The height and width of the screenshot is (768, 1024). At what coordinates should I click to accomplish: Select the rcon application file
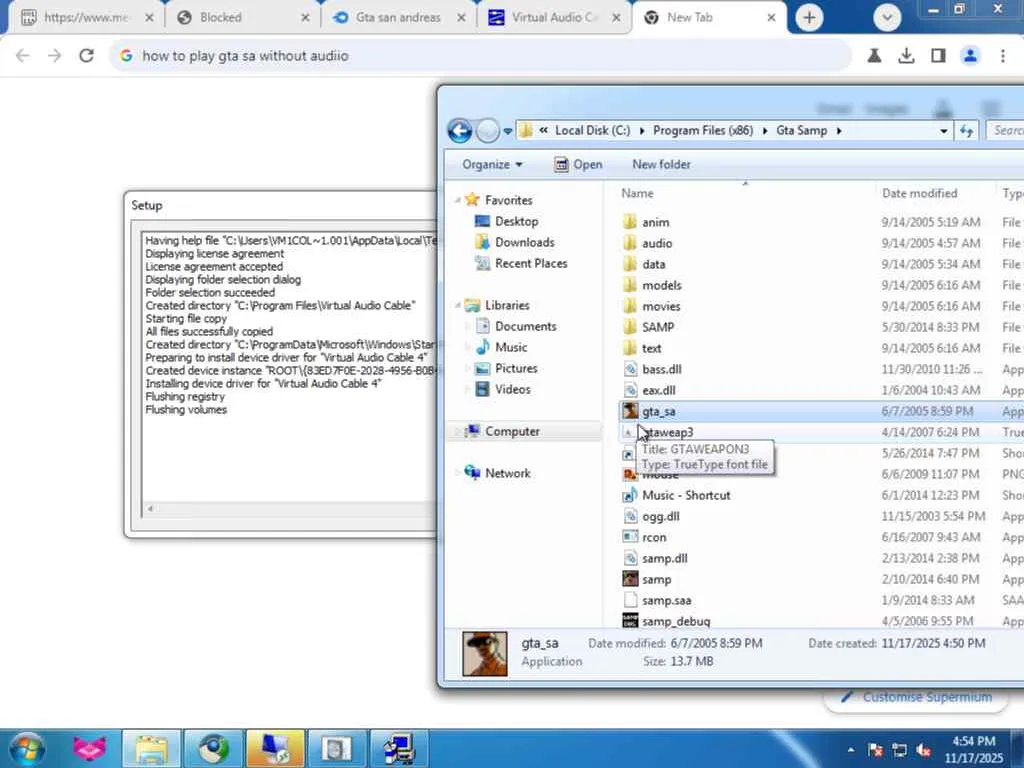point(654,537)
